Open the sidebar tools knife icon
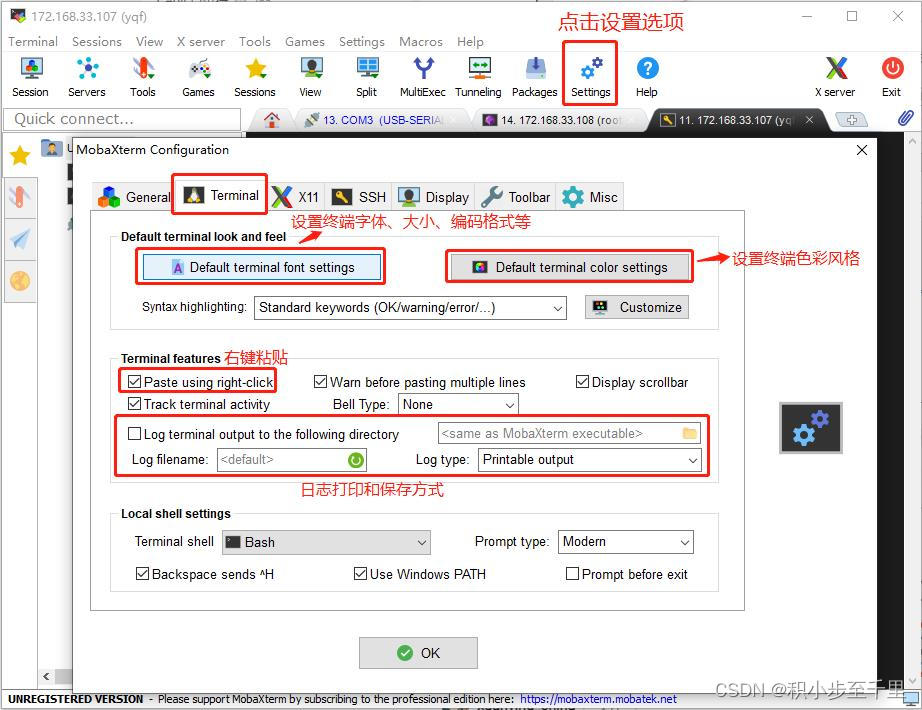Viewport: 922px width, 710px height. [20, 197]
